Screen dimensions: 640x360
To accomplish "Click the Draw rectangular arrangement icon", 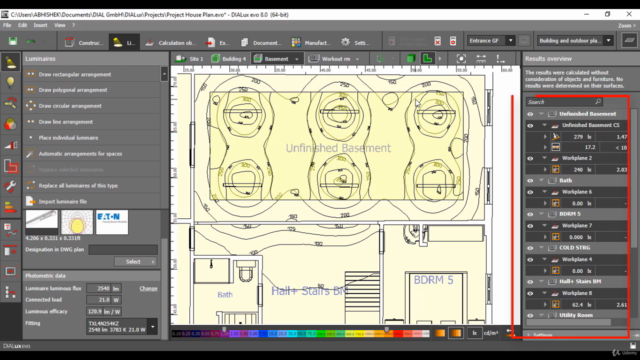I will (31, 74).
